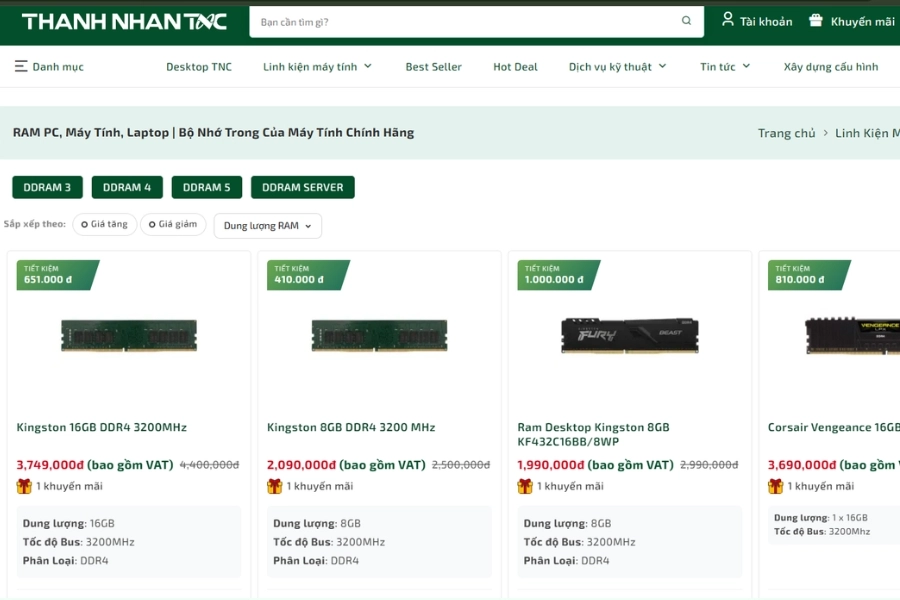
Task: Open Xây dựng cấu hình menu item
Action: 831,67
